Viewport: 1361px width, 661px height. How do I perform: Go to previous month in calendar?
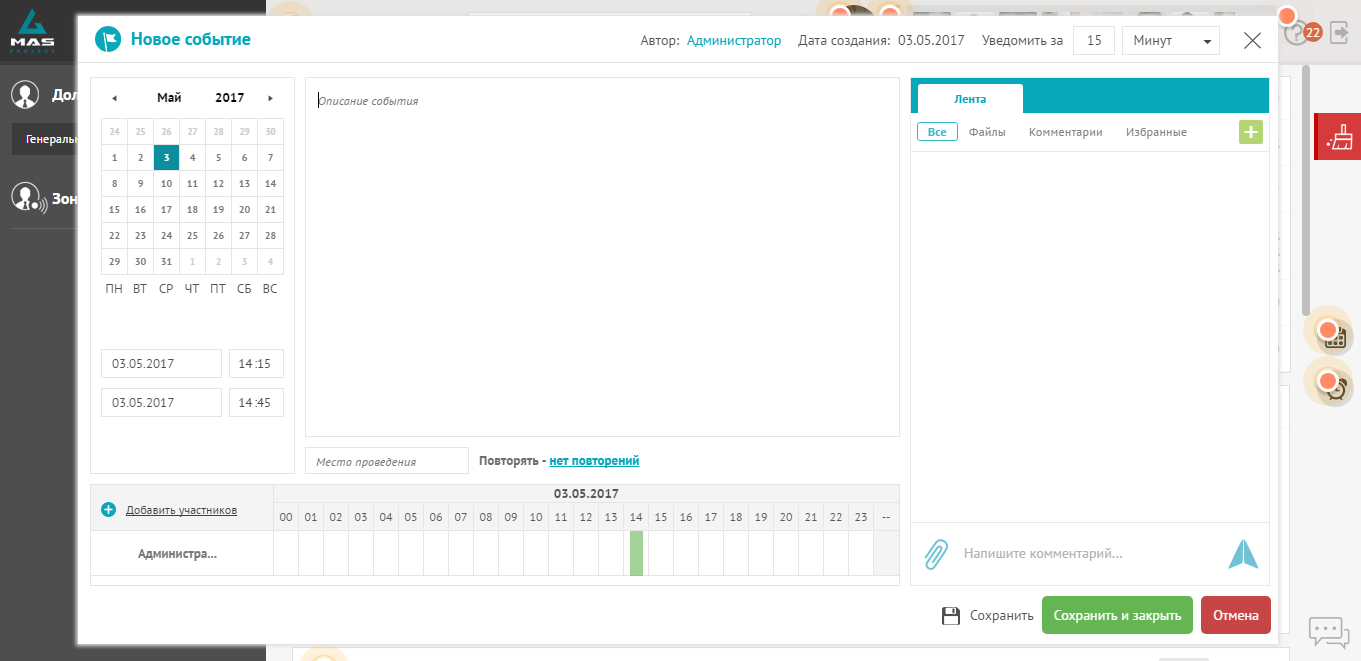tap(114, 98)
